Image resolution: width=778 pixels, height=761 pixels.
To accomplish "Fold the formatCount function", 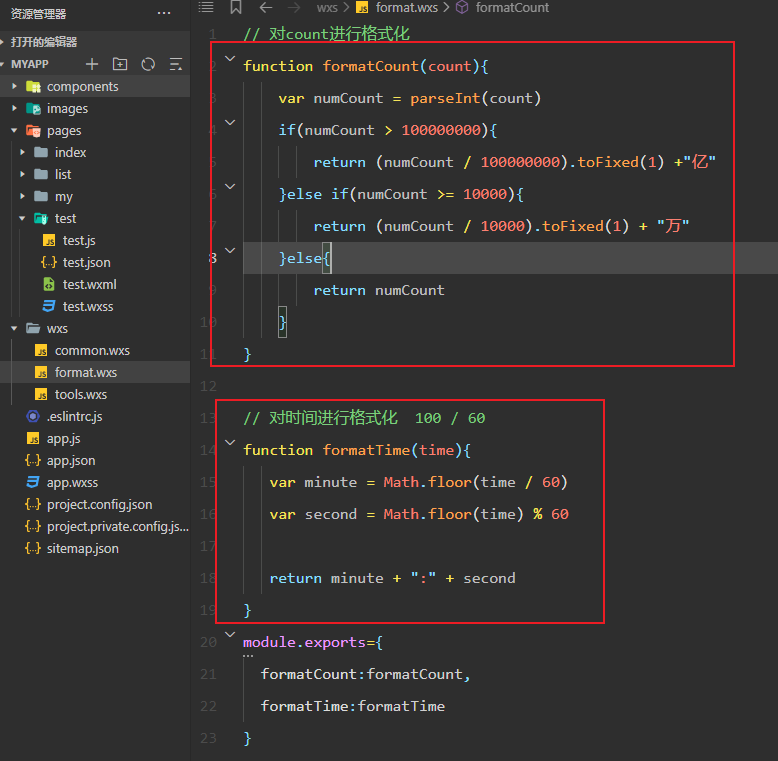I will pyautogui.click(x=230, y=59).
